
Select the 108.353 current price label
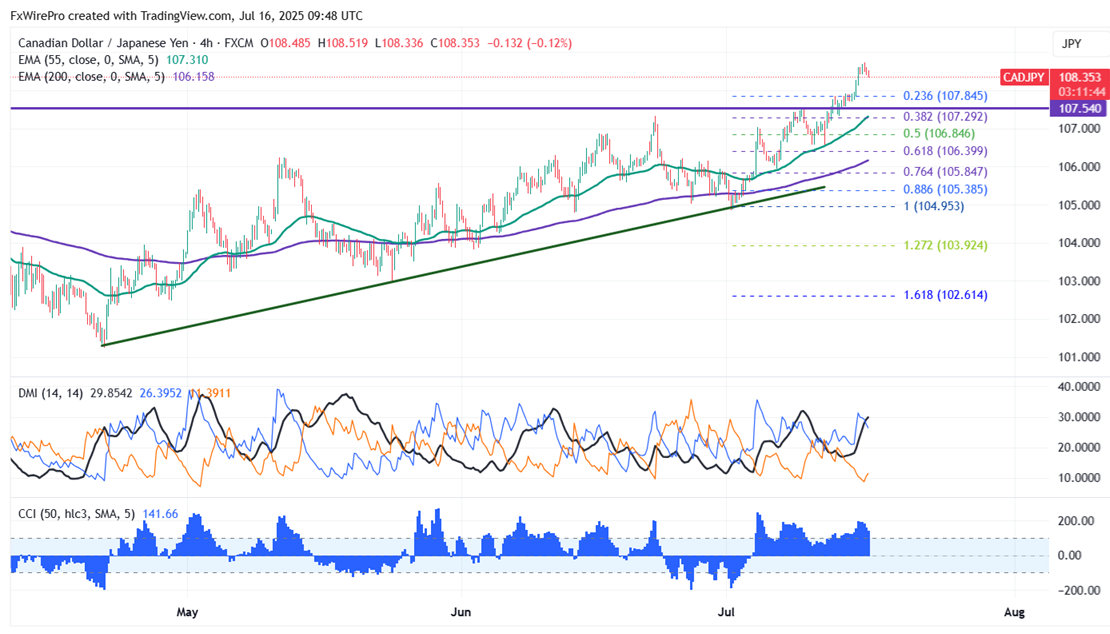1079,77
